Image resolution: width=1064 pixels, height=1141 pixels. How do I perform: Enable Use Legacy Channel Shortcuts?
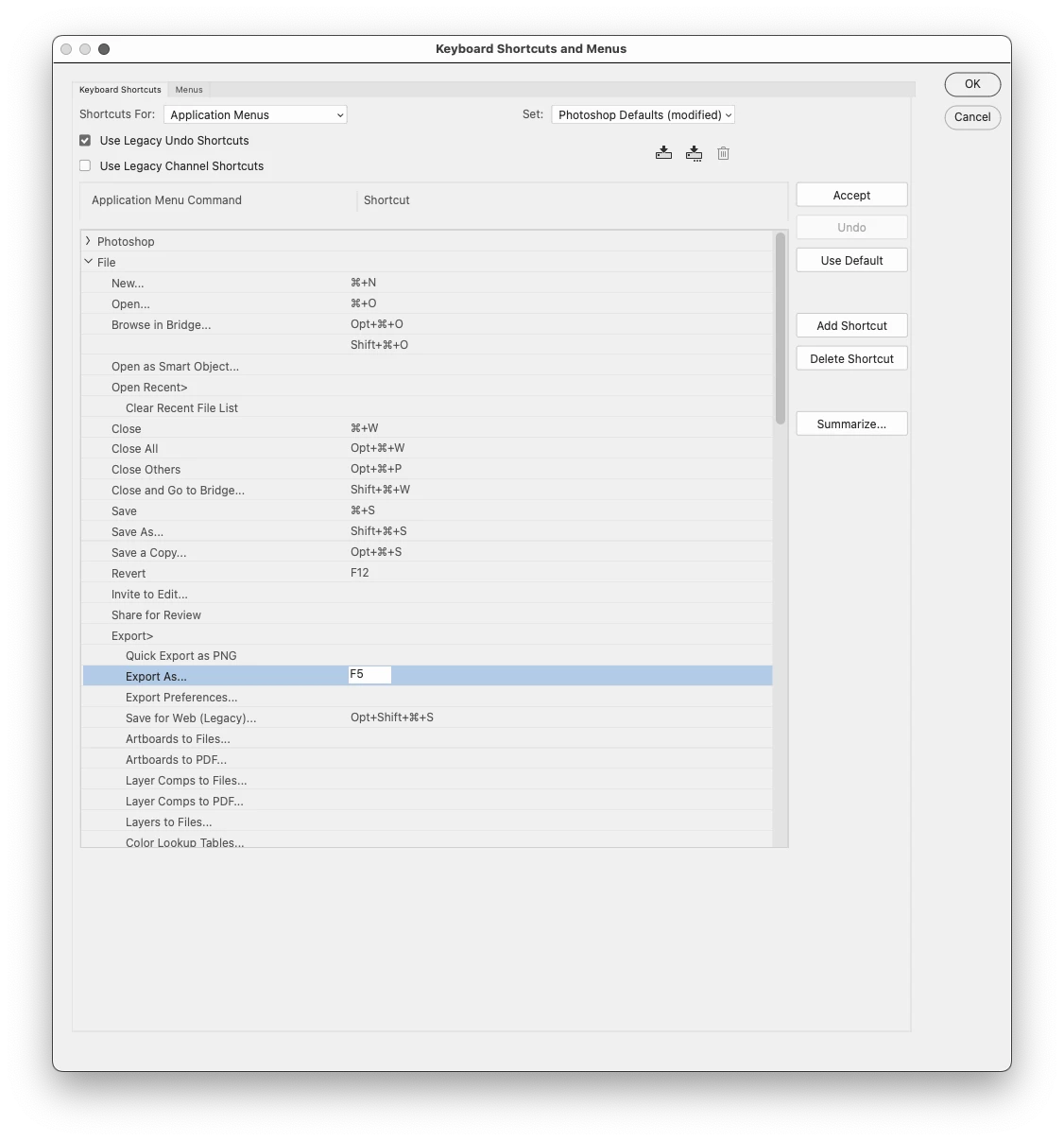coord(85,165)
